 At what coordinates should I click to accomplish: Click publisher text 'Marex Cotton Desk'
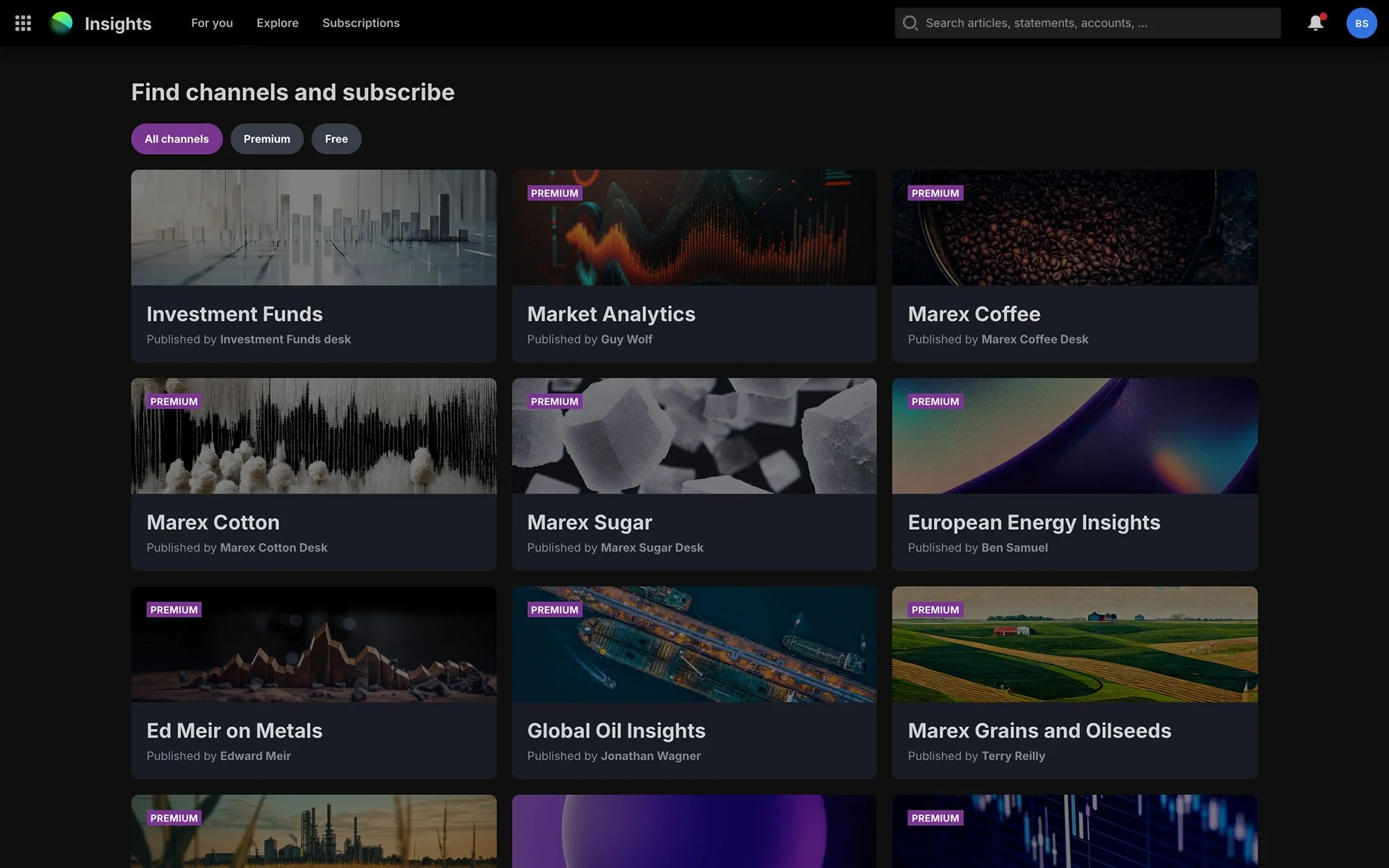[274, 547]
